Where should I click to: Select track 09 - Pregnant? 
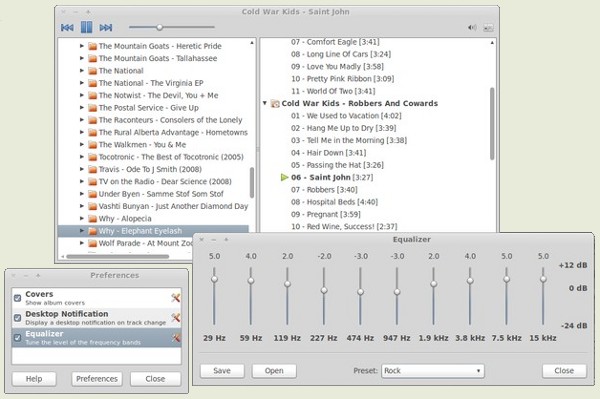point(326,214)
